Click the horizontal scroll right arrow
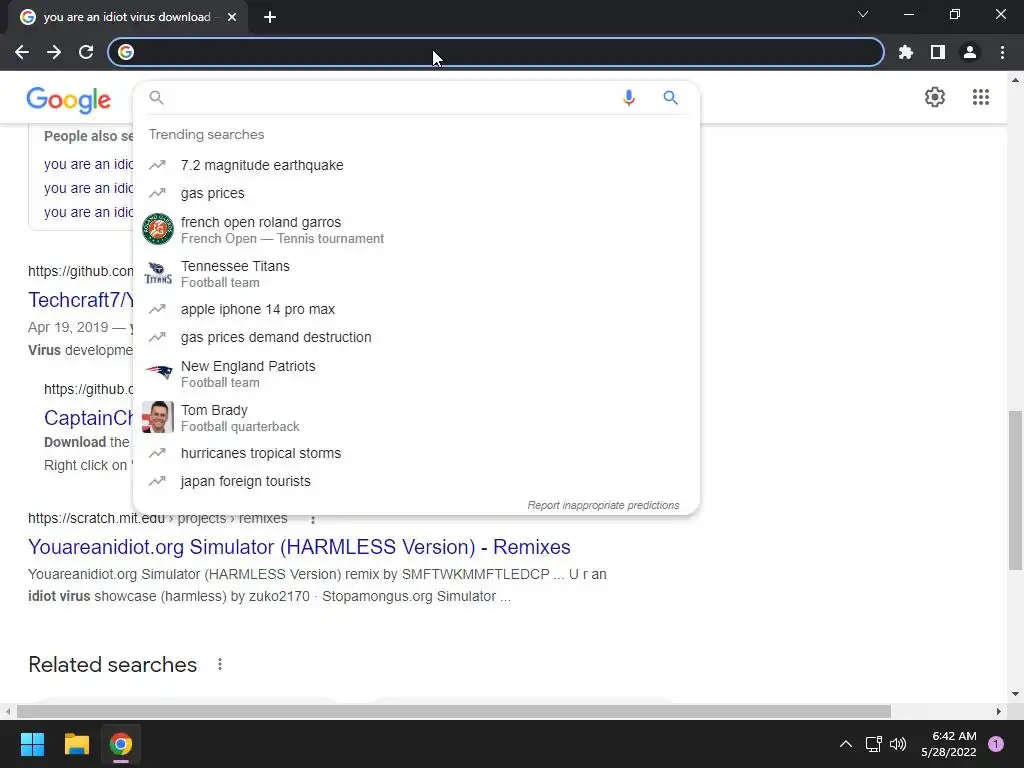Image resolution: width=1024 pixels, height=768 pixels. tap(999, 711)
